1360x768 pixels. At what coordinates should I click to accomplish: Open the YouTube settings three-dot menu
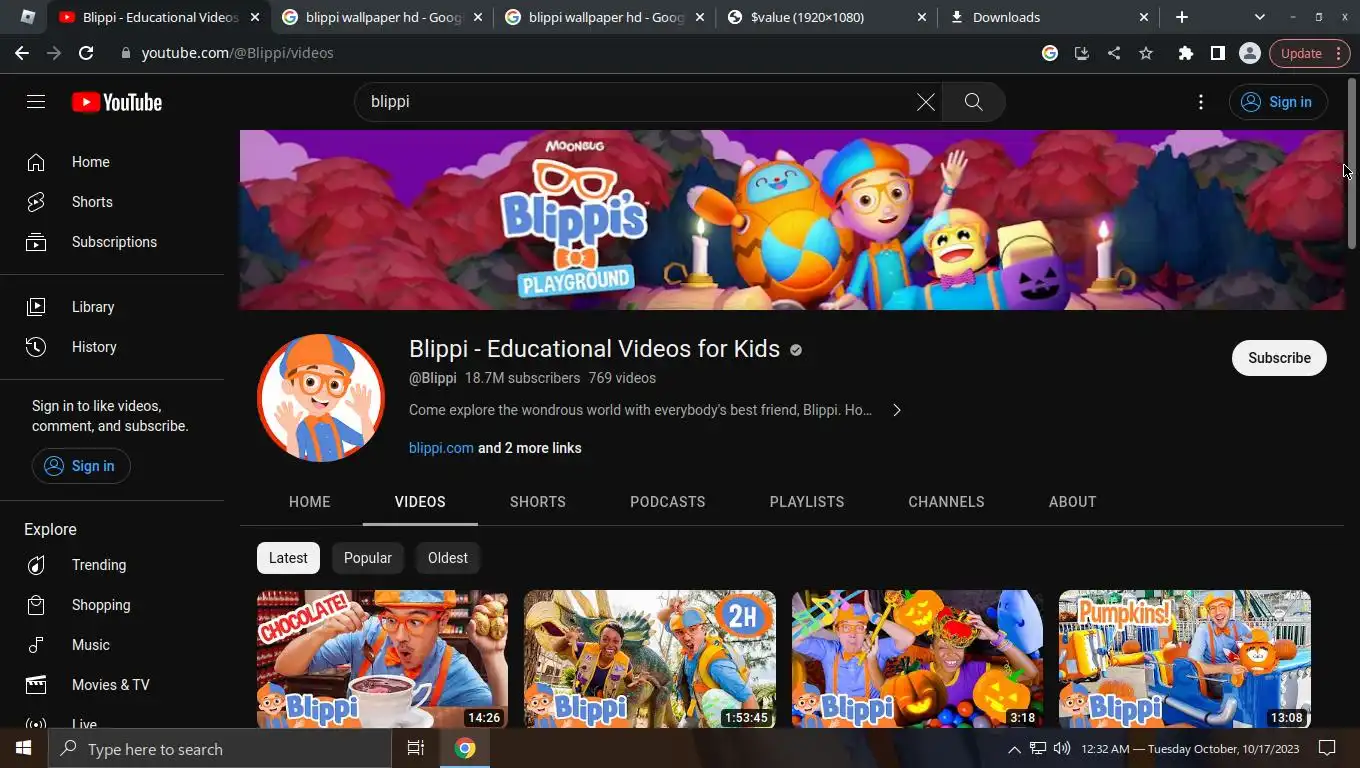coord(1201,102)
